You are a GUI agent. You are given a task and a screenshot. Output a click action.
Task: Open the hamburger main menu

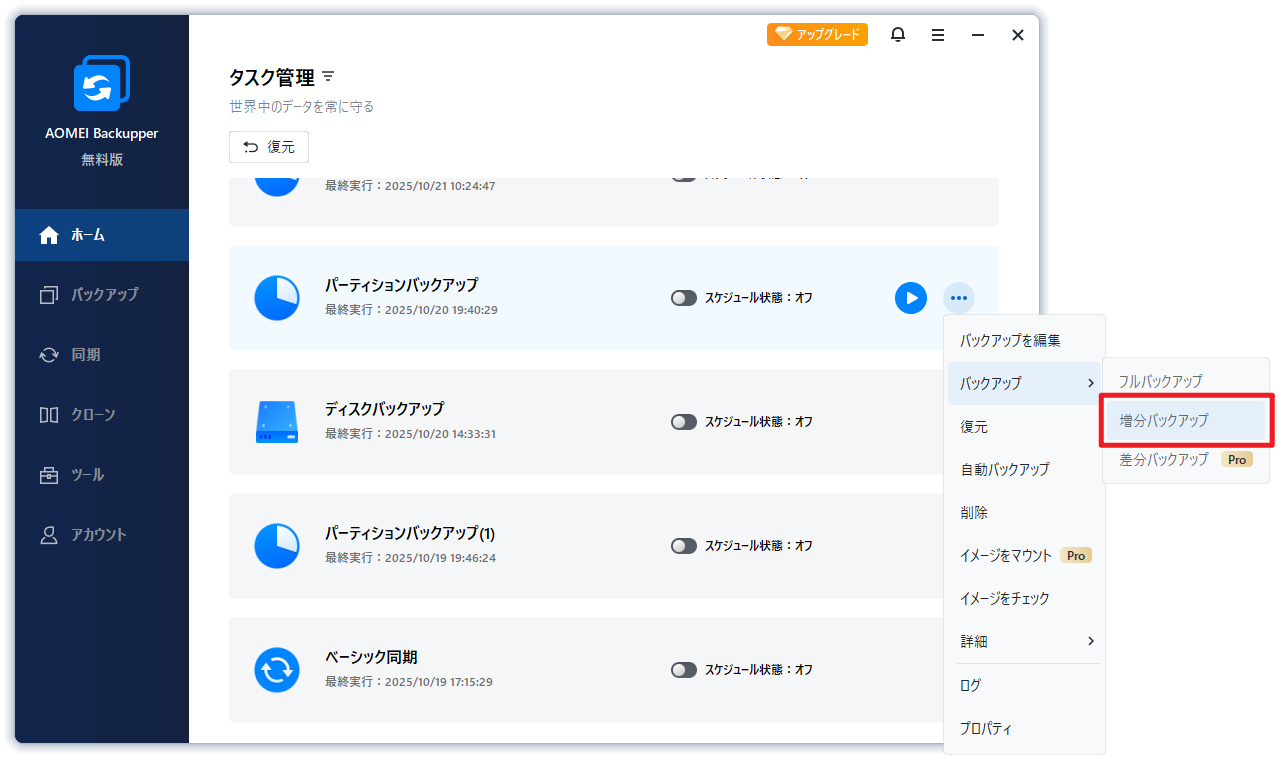point(938,35)
